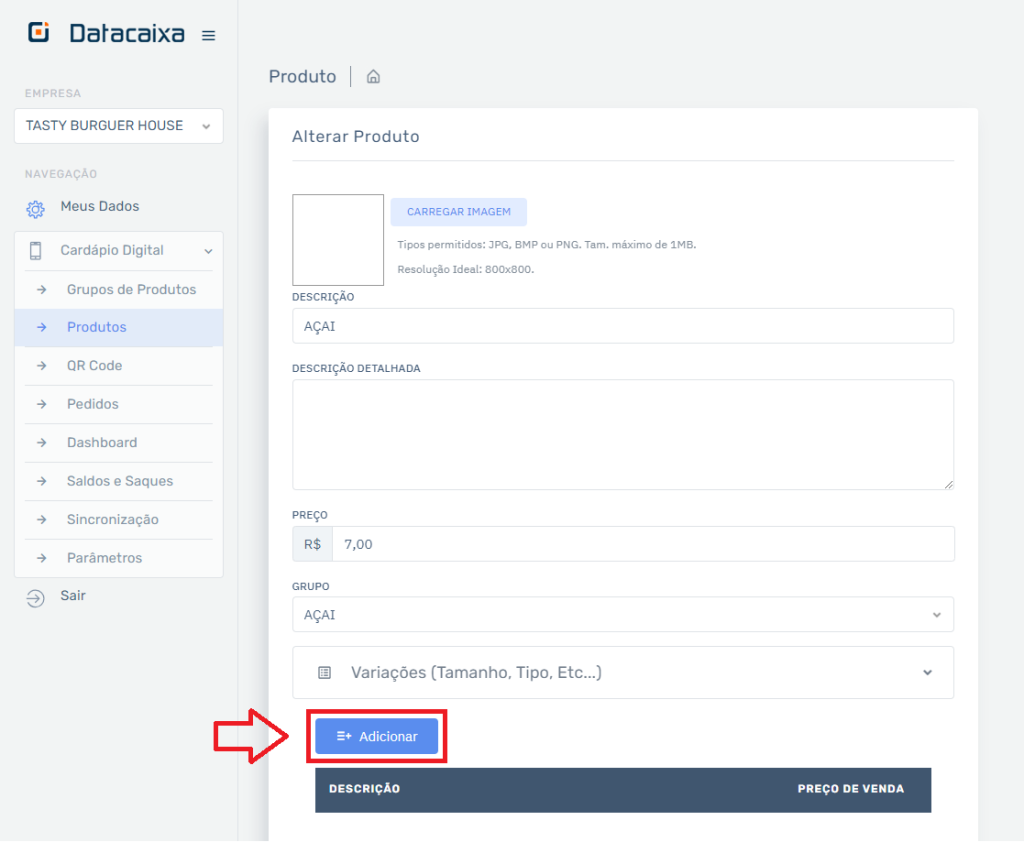Viewport: 1024px width, 842px height.
Task: Click the empty product image placeholder
Action: 337,239
